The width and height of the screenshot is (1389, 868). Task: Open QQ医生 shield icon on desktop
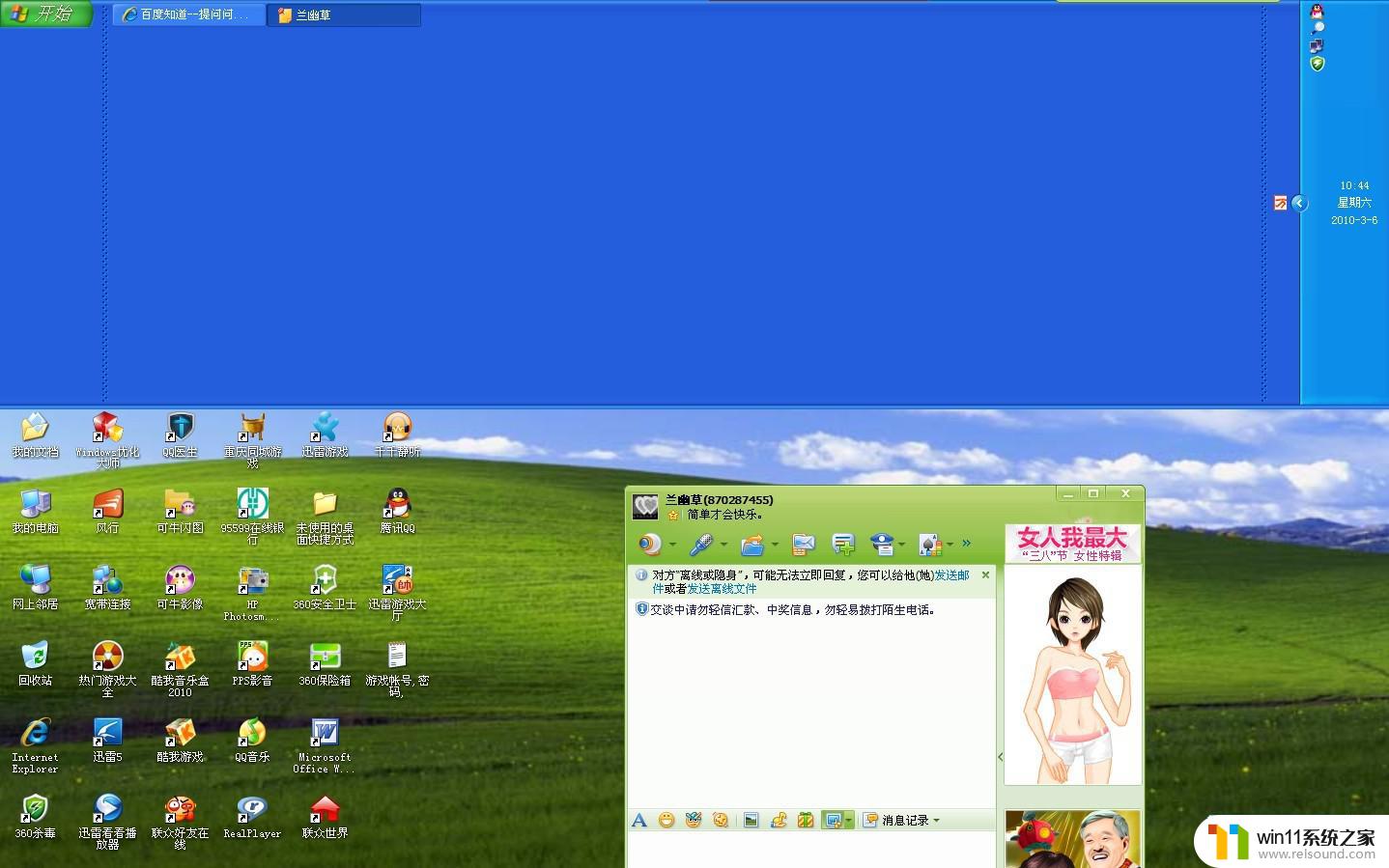click(x=180, y=434)
